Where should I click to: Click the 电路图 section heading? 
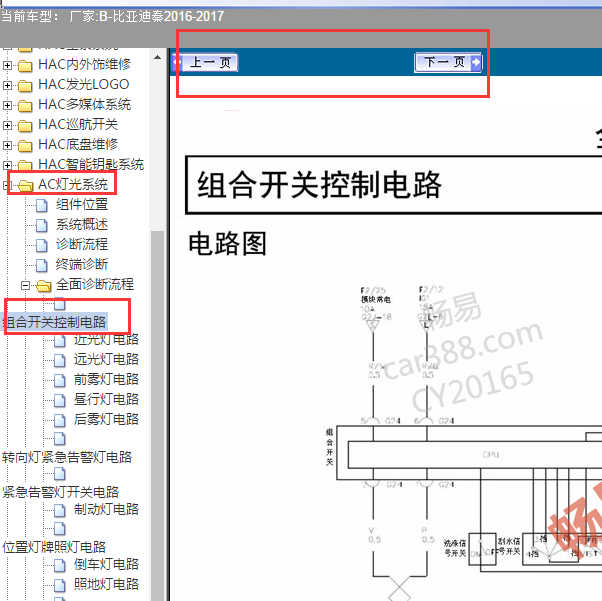(227, 244)
